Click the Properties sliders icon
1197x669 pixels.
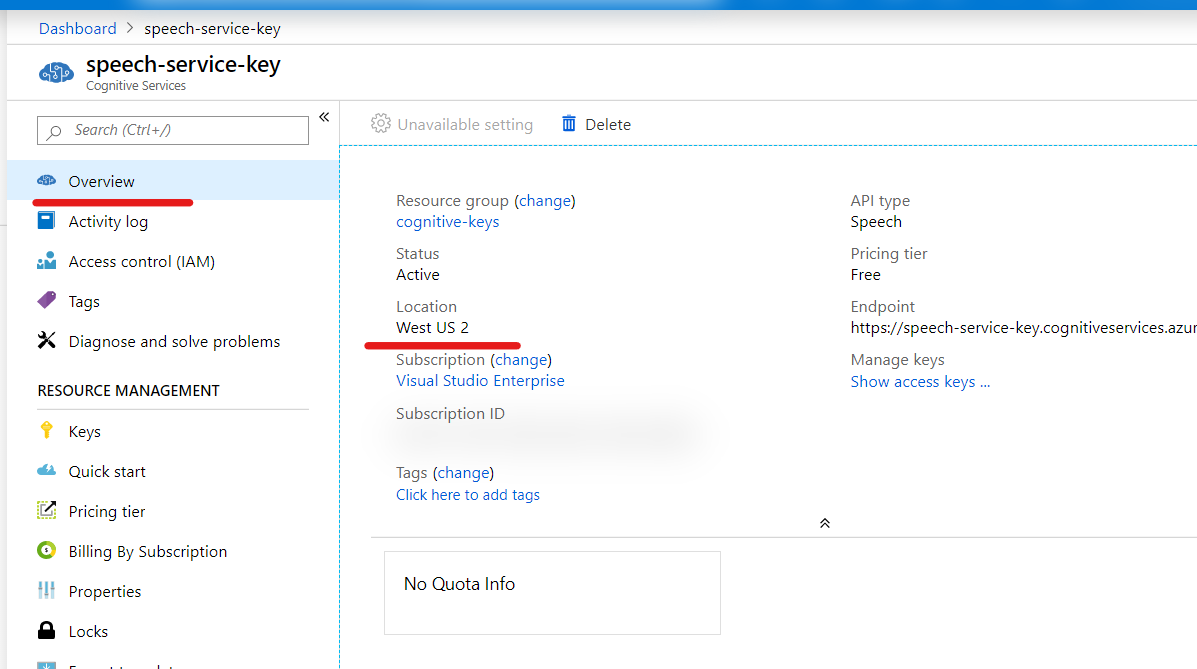pyautogui.click(x=47, y=590)
